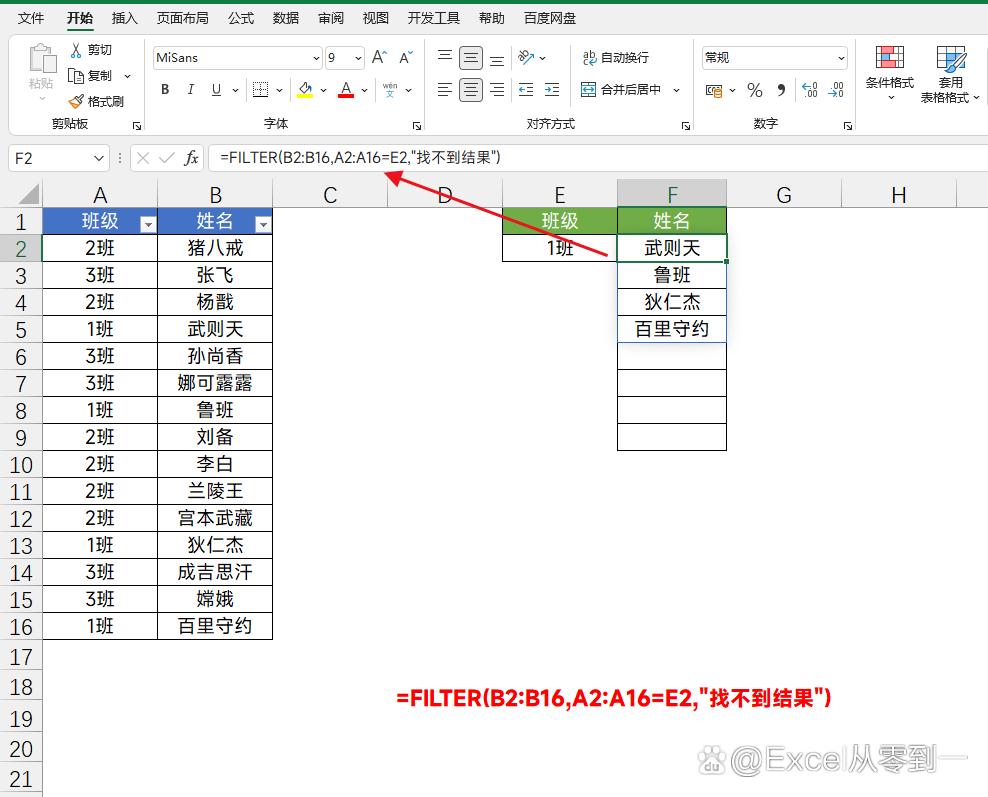Apply Comma Style format
Image resolution: width=988 pixels, height=797 pixels.
(781, 91)
